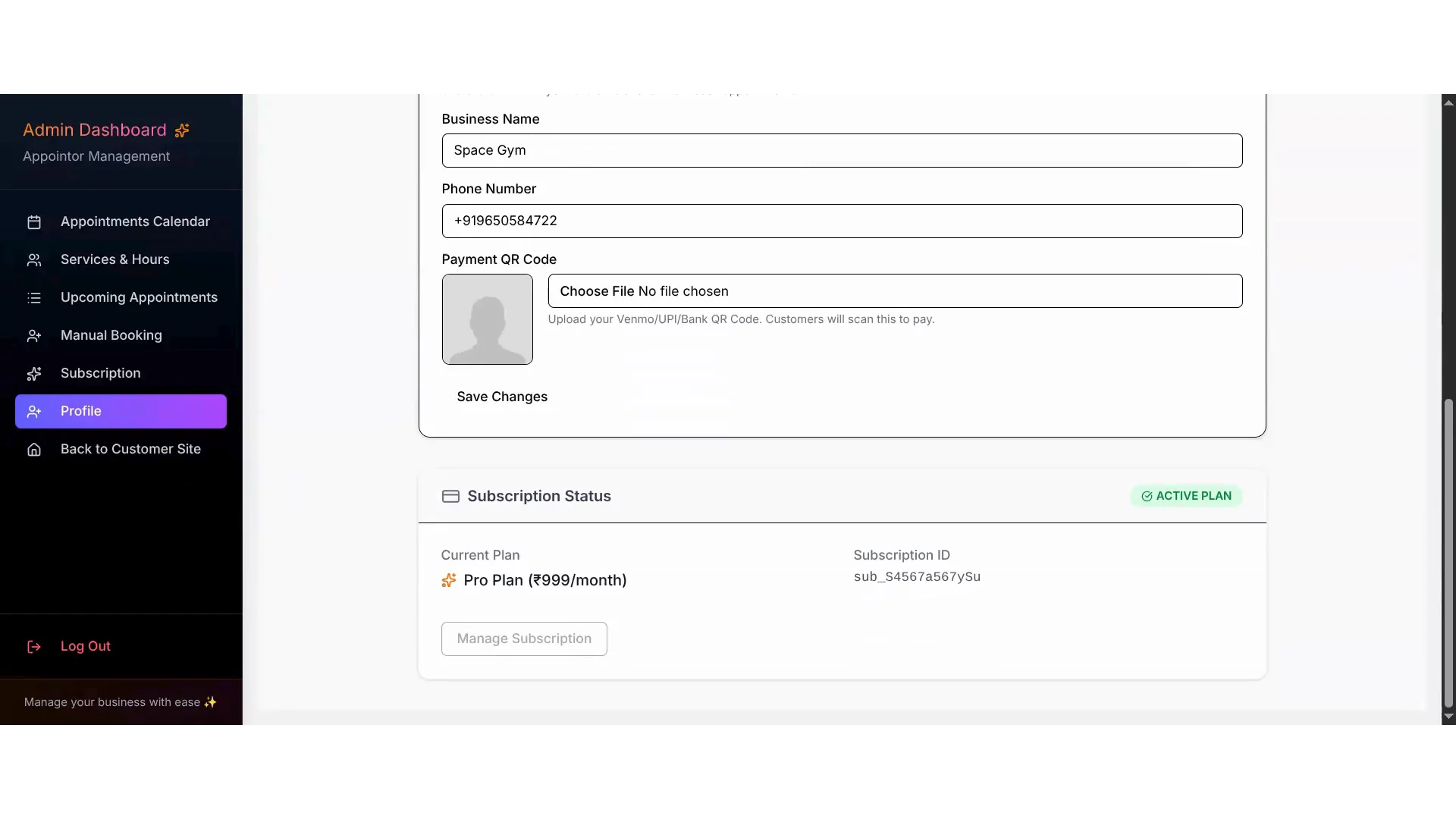Click the sparkle icon beside Pro Plan price
1456x819 pixels.
448,580
